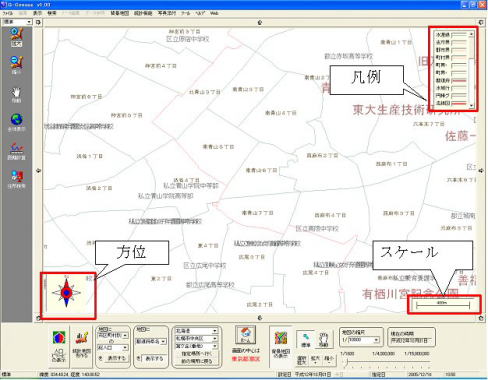Open the map scale 1/10000 dropdown

[364, 340]
